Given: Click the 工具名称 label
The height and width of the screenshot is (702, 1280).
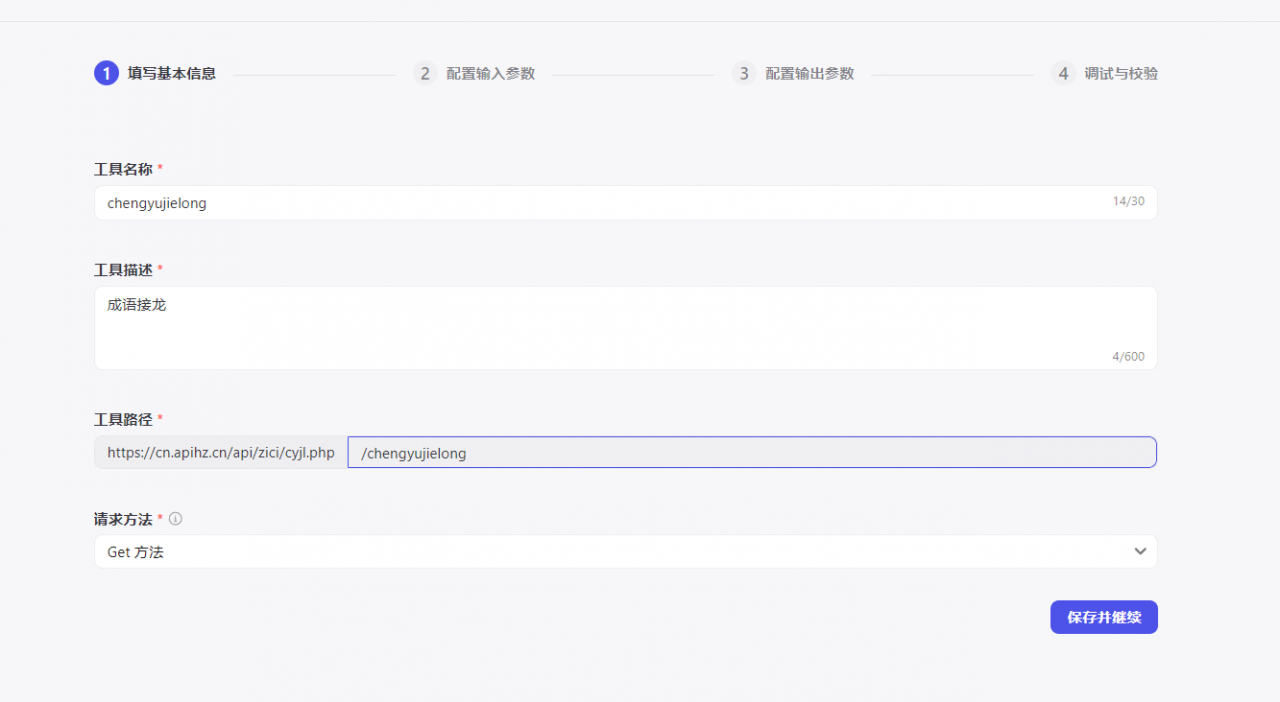Looking at the screenshot, I should (123, 169).
